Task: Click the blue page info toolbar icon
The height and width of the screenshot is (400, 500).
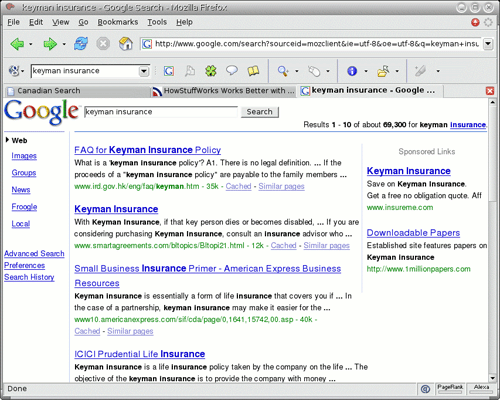Action: [x=352, y=71]
